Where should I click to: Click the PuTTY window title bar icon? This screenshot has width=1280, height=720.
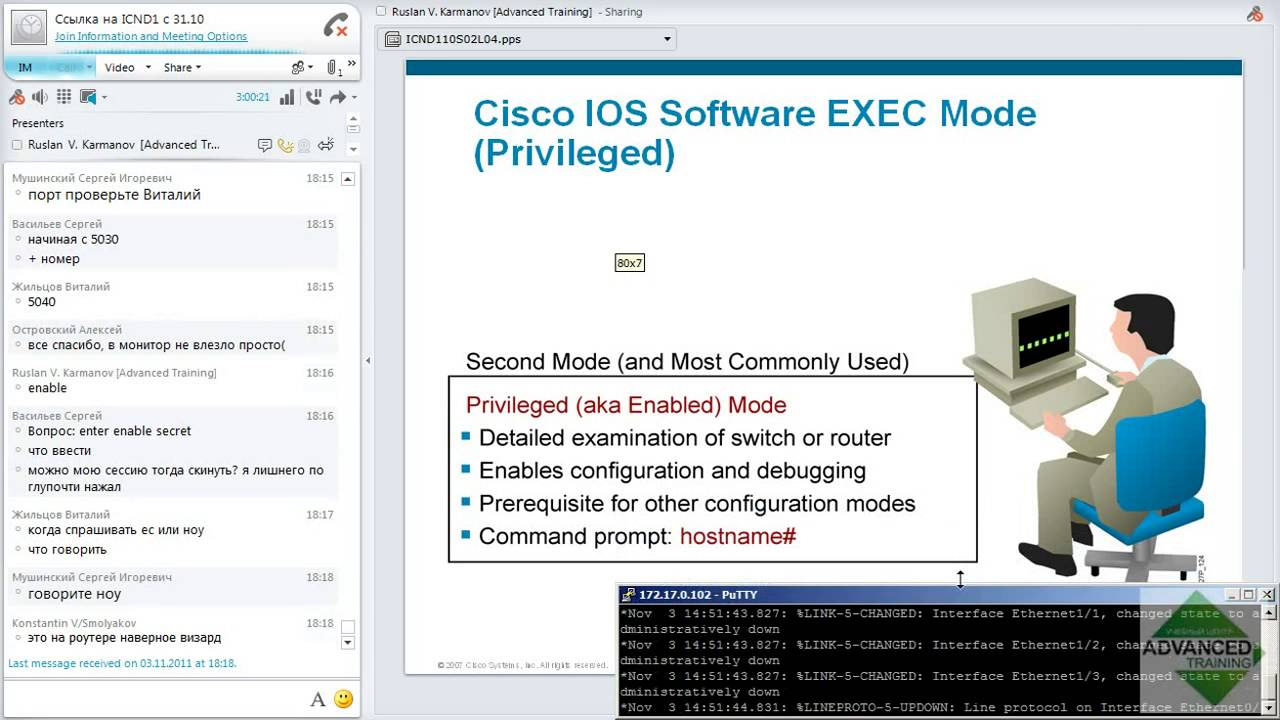point(628,595)
